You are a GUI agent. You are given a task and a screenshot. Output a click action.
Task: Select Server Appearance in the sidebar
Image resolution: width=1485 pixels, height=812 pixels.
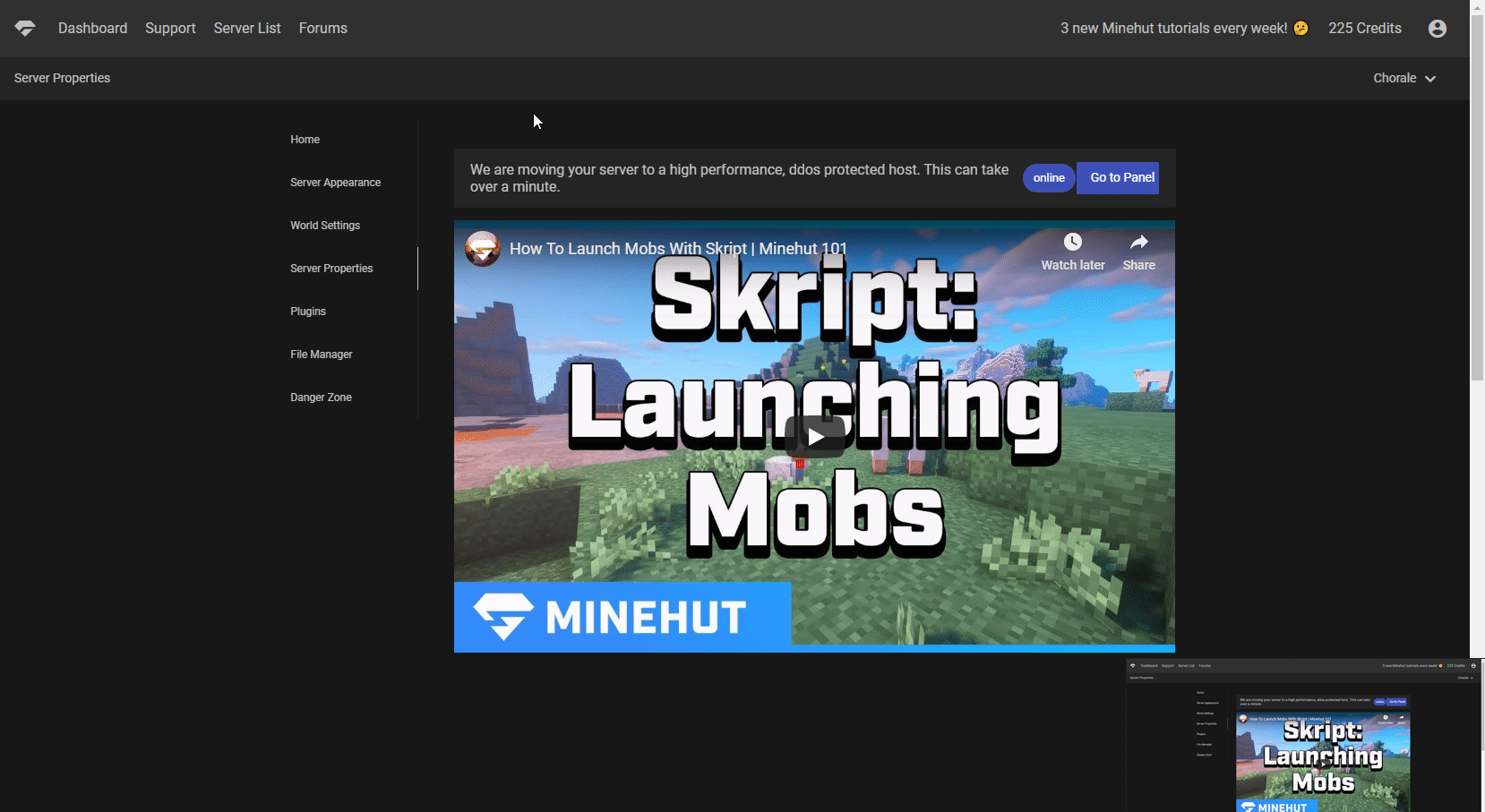335,183
